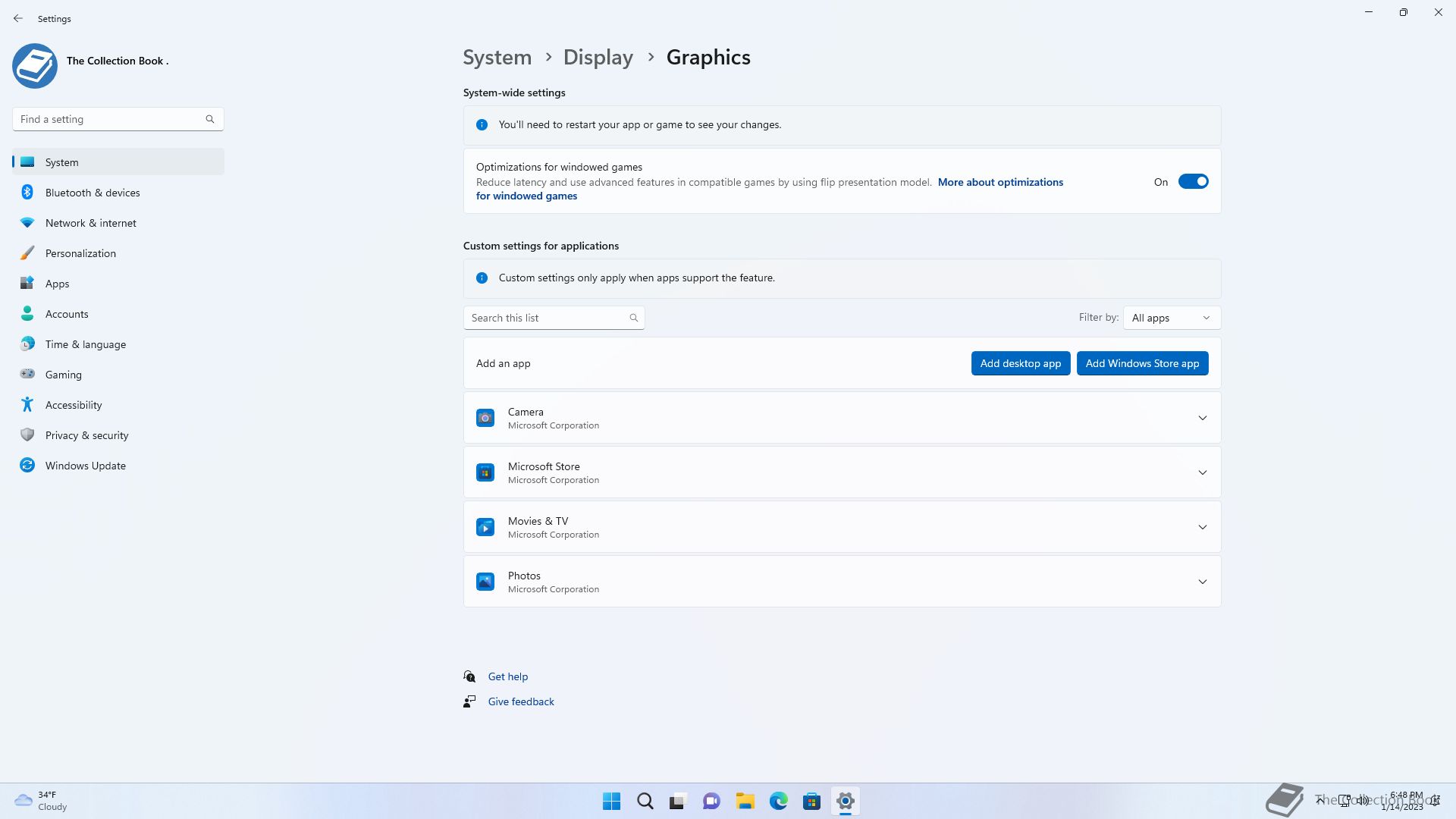
Task: Expand the Movies & TV row chevron
Action: [1203, 527]
